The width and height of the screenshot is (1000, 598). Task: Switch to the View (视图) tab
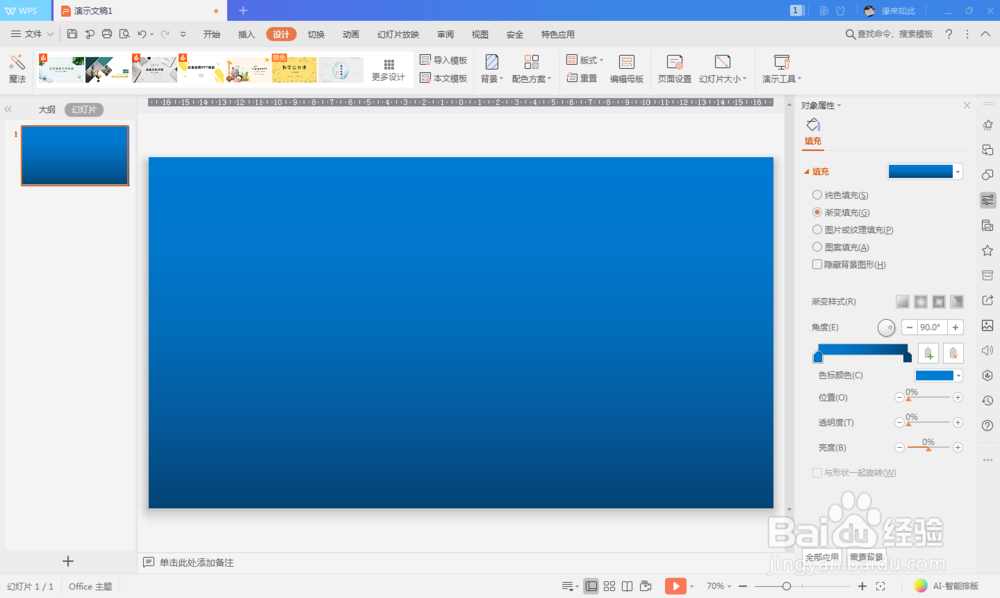pyautogui.click(x=480, y=34)
